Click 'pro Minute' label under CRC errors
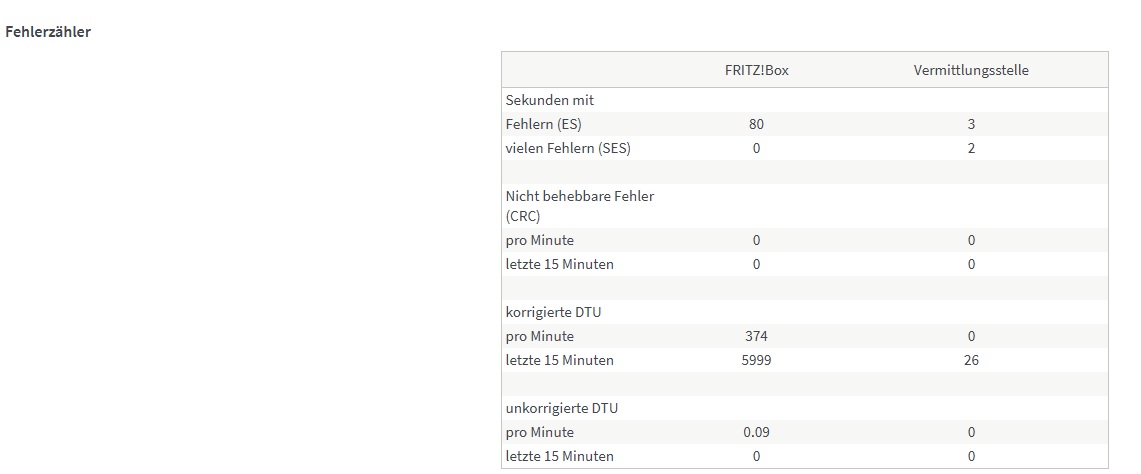The height and width of the screenshot is (474, 1141). 540,240
